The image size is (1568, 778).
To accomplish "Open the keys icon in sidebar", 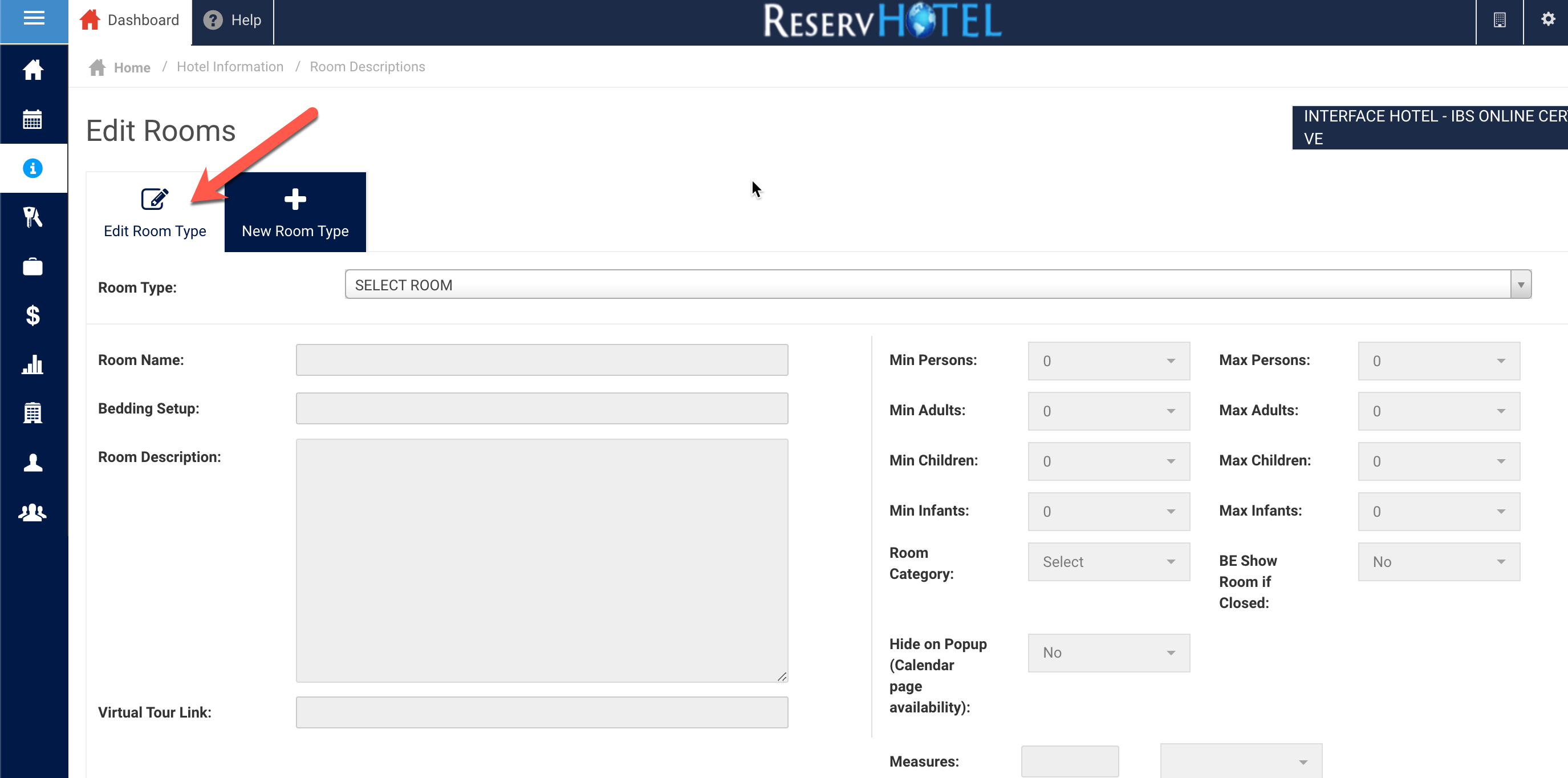I will [33, 217].
